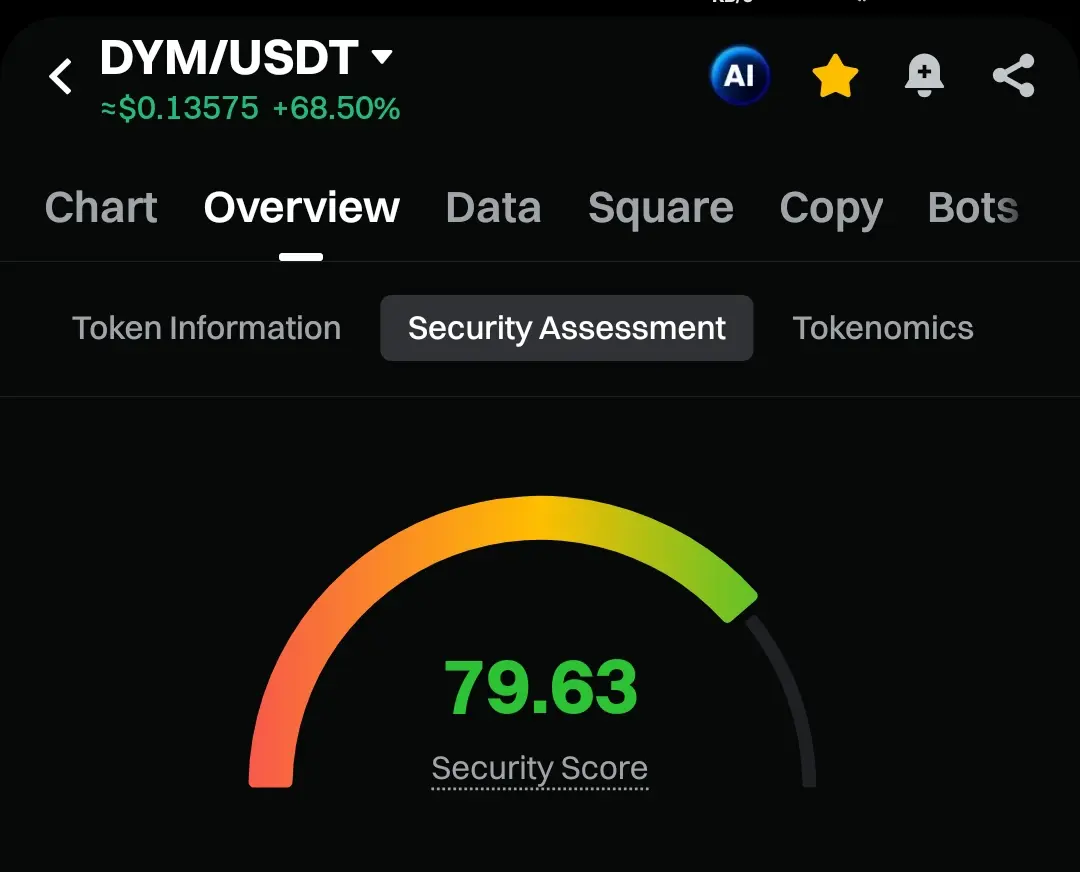Add a price alert with bell icon
This screenshot has width=1080, height=872.
(924, 75)
